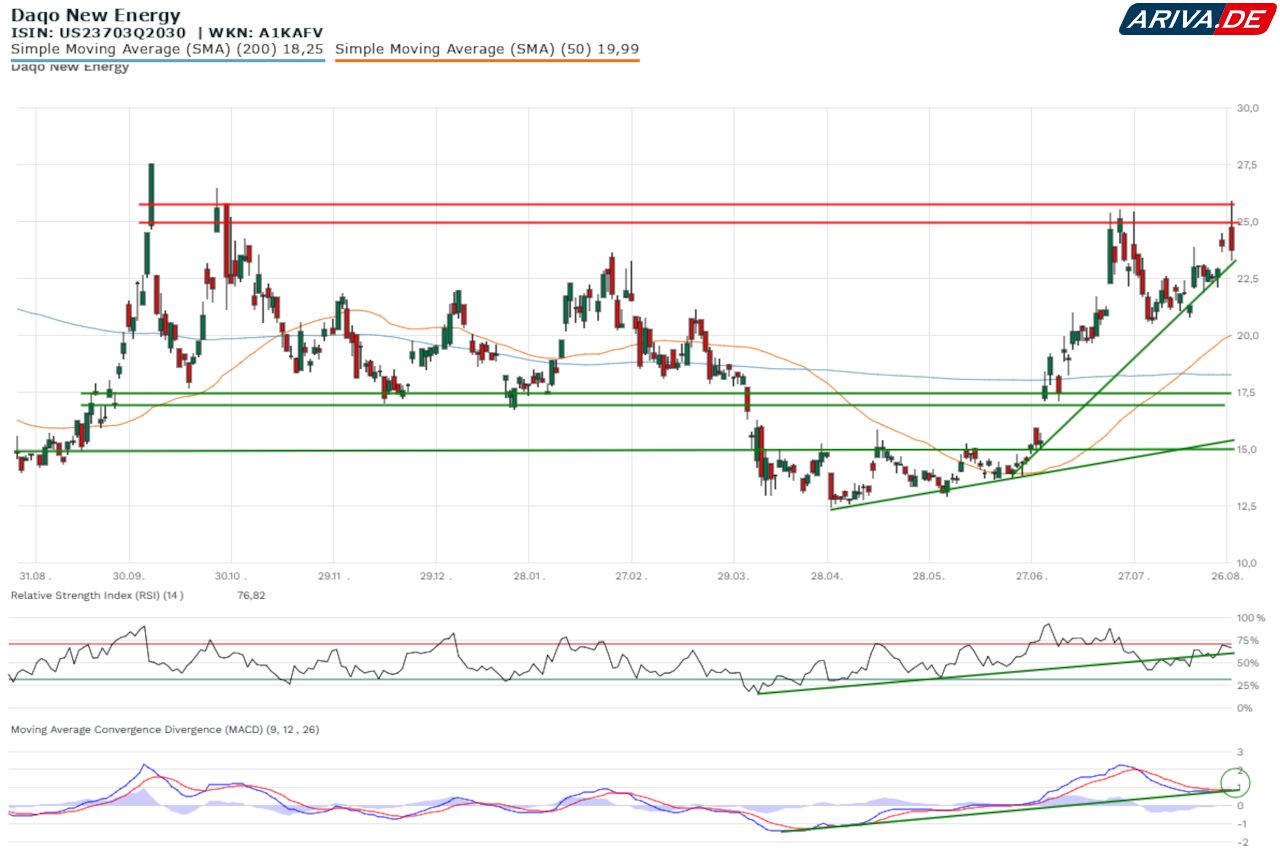The image size is (1280, 850).
Task: Click the 29.12. date label
Action: (x=435, y=577)
